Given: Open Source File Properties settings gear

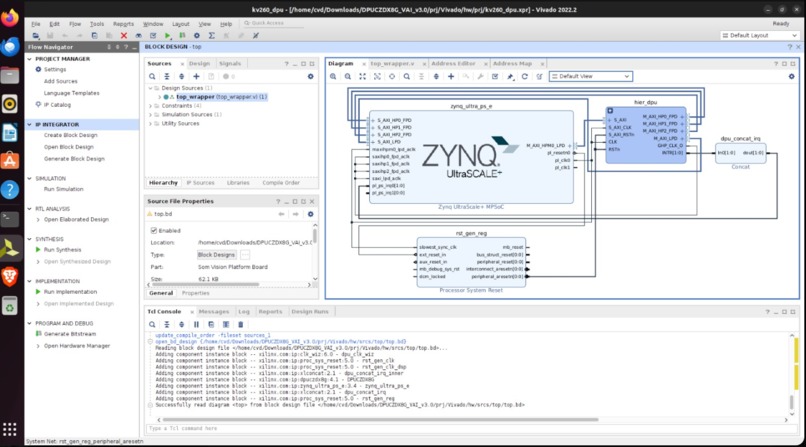Looking at the screenshot, I should 310,214.
